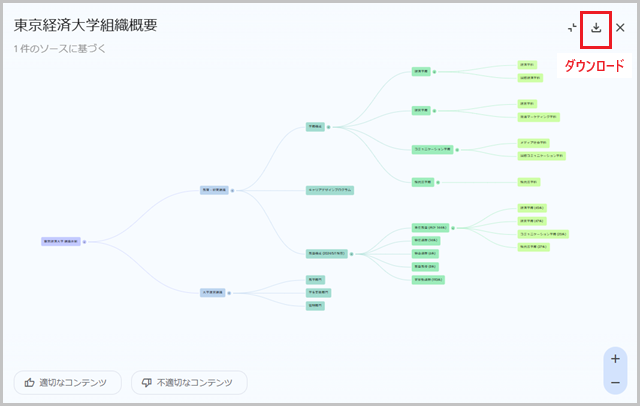
Task: Zoom in with the plus button
Action: (615, 359)
